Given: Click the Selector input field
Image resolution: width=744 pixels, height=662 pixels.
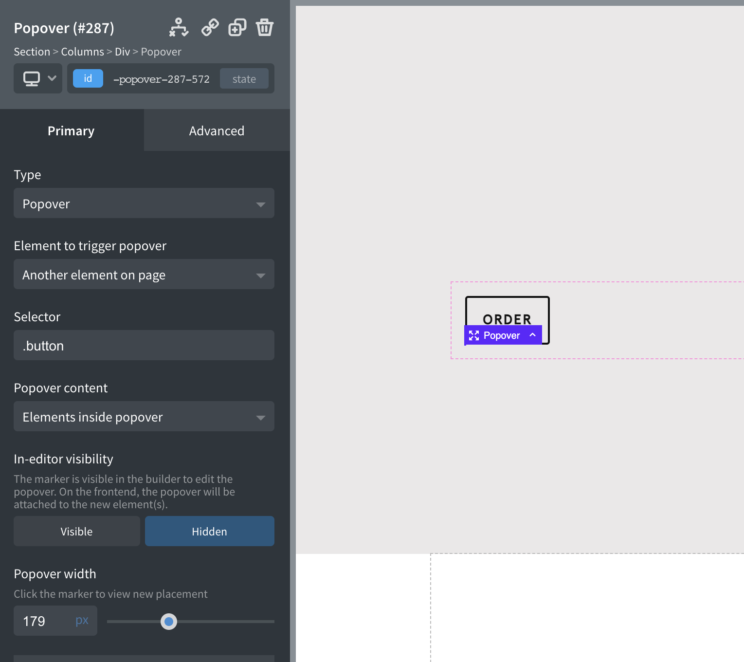Looking at the screenshot, I should click(x=144, y=346).
